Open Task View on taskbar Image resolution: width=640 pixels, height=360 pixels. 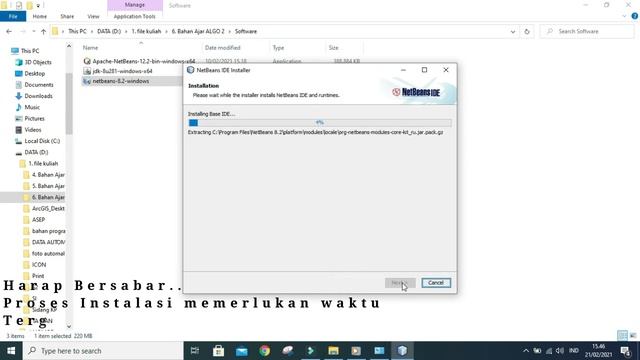point(195,351)
